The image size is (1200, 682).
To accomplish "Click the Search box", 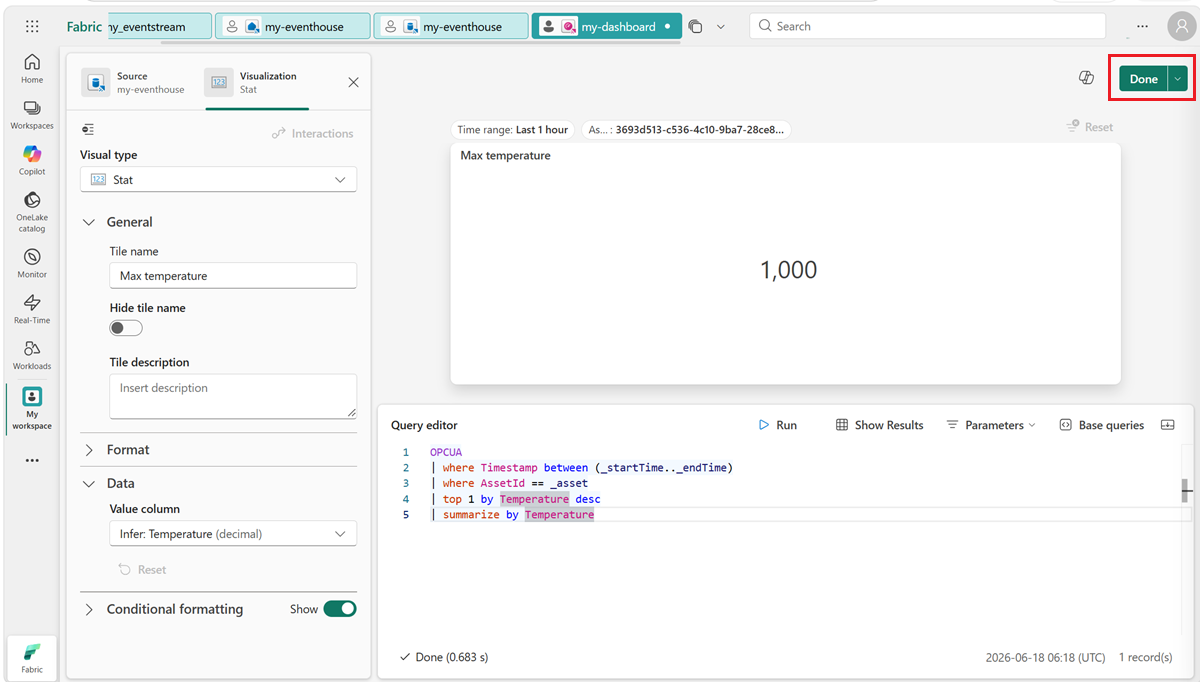I will click(x=927, y=26).
